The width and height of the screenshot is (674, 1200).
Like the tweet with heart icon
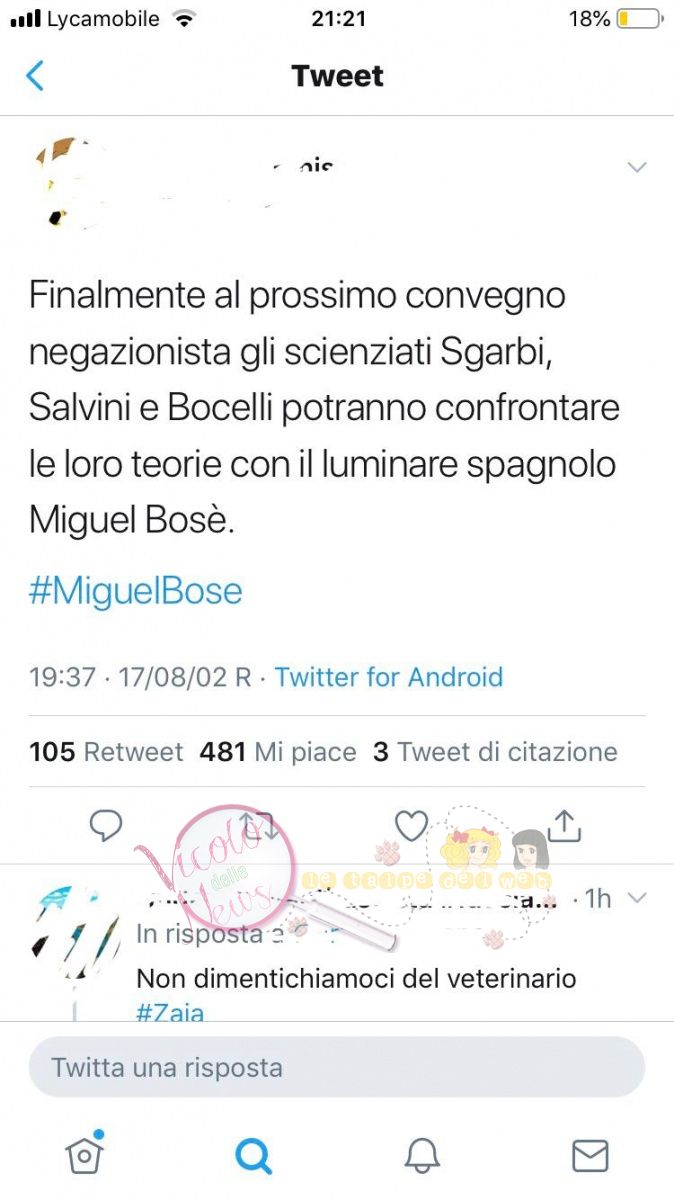pos(411,826)
